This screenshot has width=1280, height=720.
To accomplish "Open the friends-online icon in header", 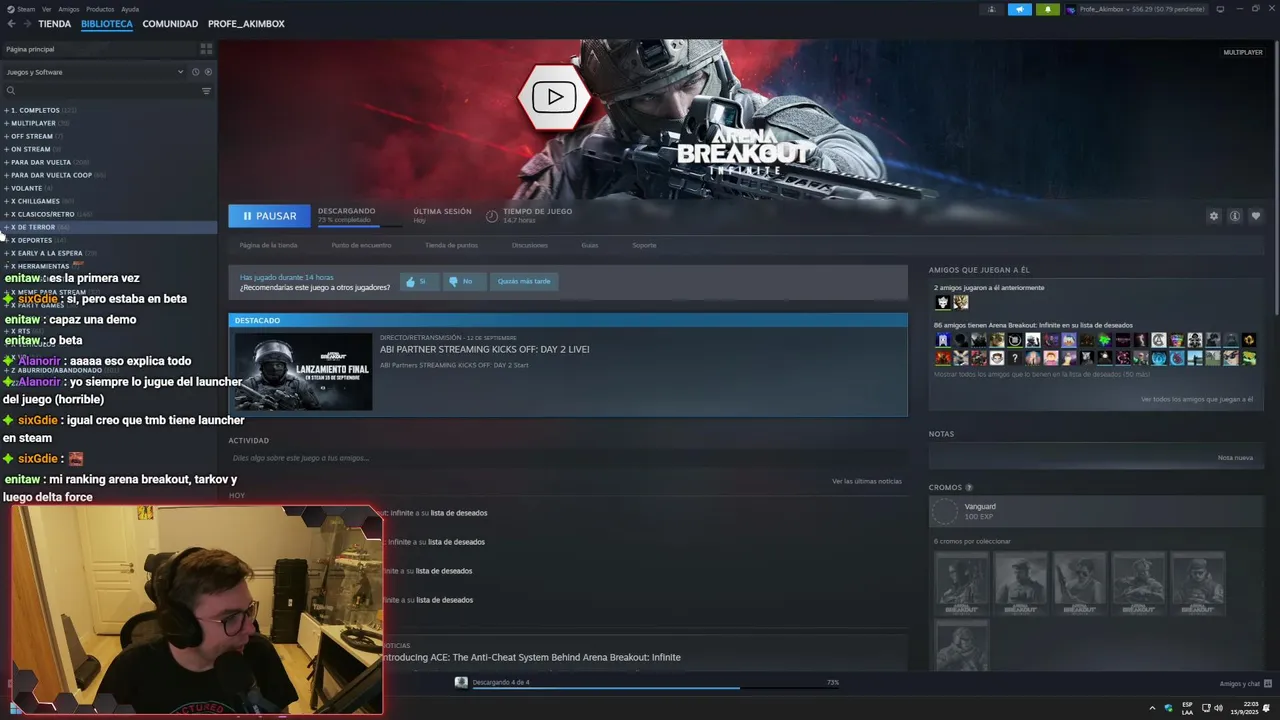I will [992, 9].
